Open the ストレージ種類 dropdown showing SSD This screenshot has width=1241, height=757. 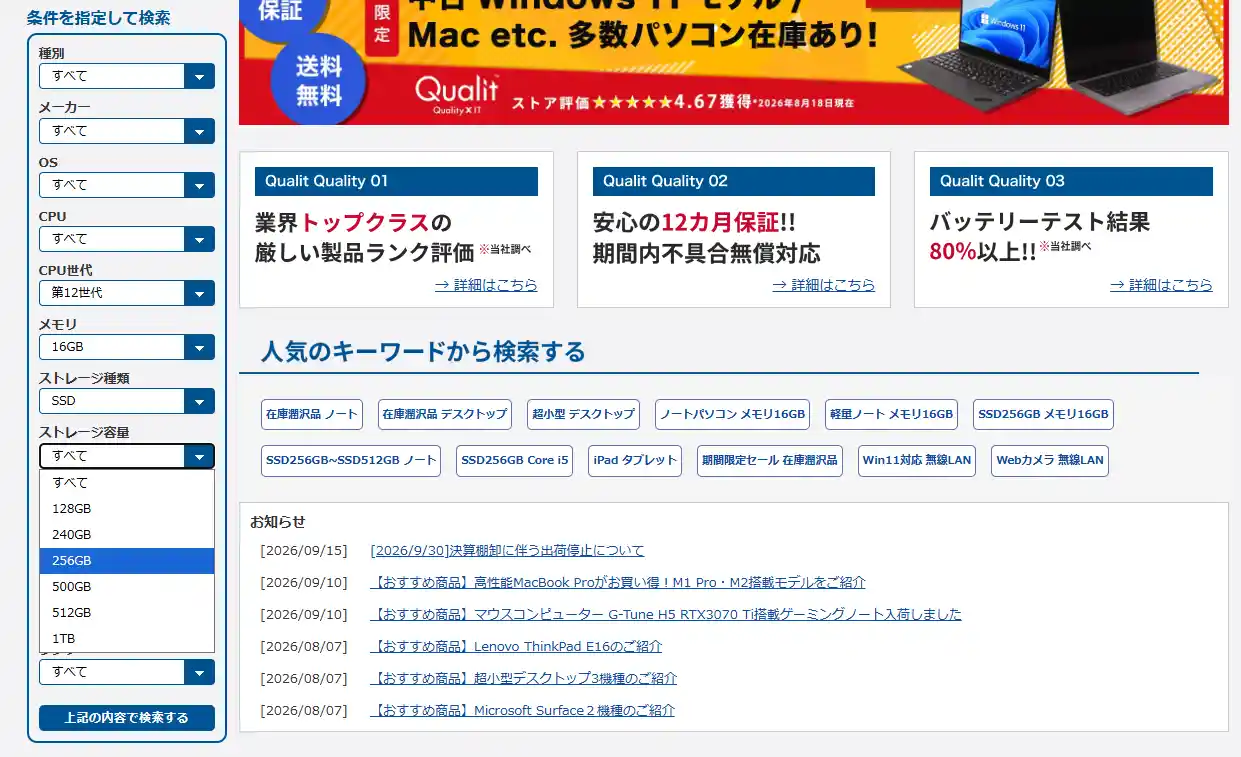tap(127, 401)
